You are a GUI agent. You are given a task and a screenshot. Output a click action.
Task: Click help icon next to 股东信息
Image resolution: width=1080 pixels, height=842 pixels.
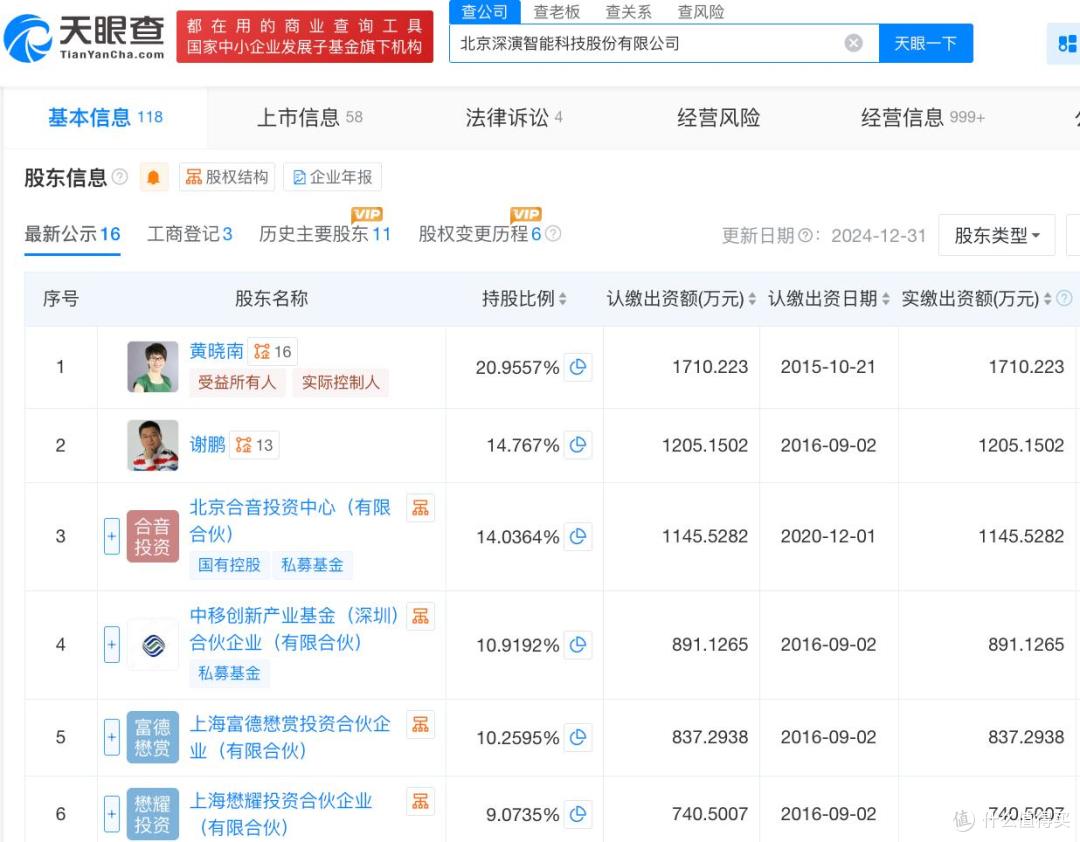coord(120,177)
